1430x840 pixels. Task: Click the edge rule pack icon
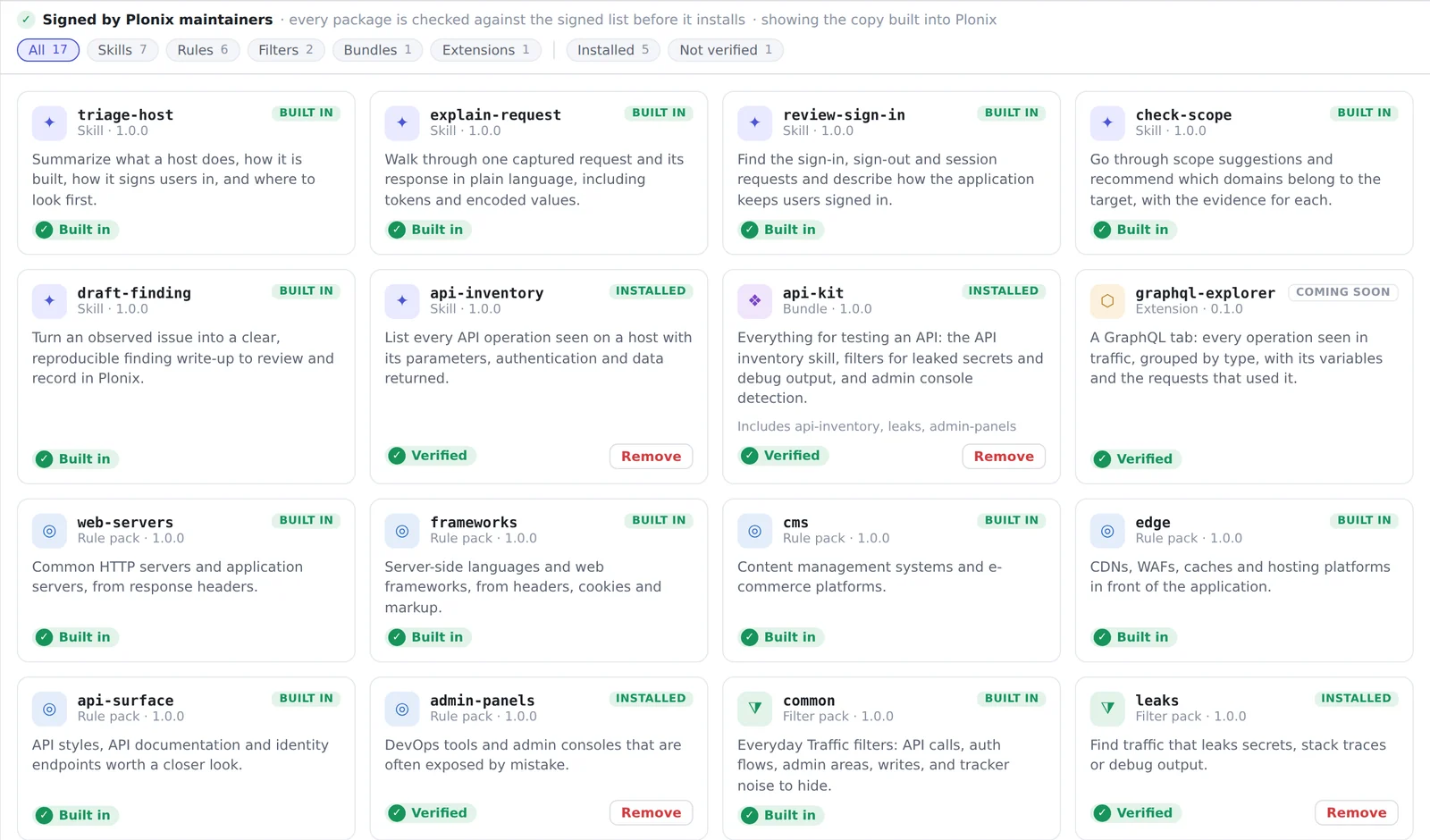(1107, 531)
